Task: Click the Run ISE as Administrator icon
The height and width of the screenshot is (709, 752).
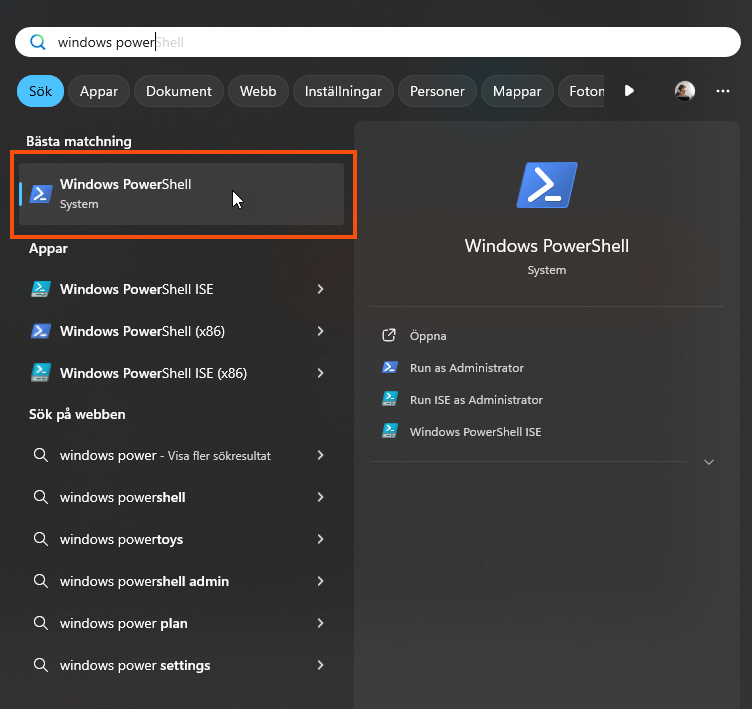Action: [x=389, y=399]
